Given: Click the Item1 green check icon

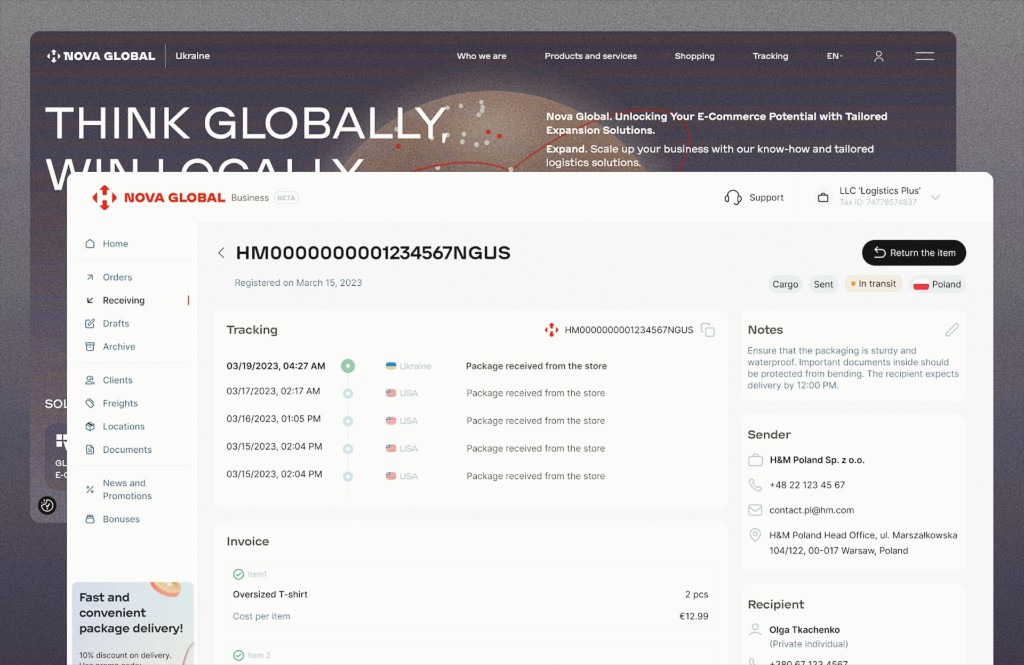Looking at the screenshot, I should tap(238, 574).
